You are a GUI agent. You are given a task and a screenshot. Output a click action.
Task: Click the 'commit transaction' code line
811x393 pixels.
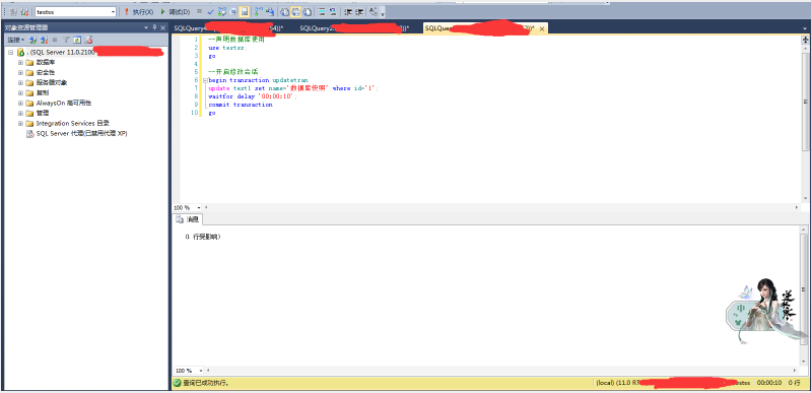pos(240,104)
